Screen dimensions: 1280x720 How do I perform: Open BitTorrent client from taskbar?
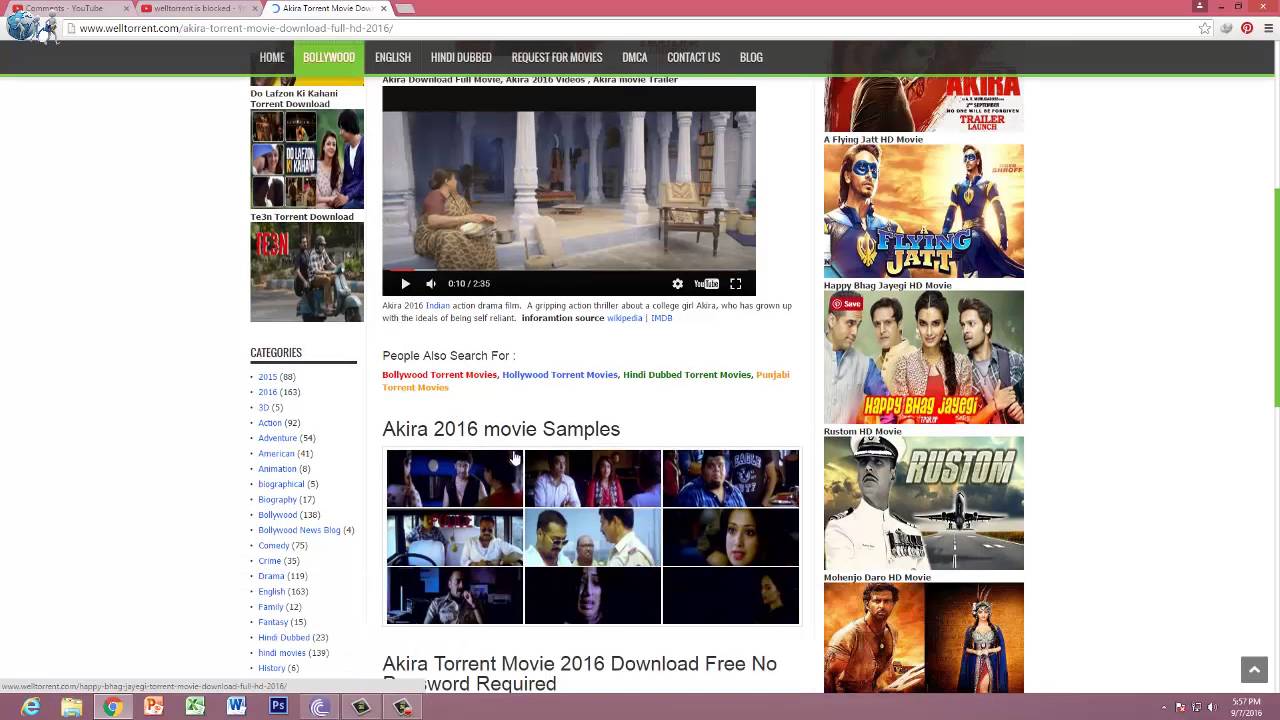[x=319, y=707]
